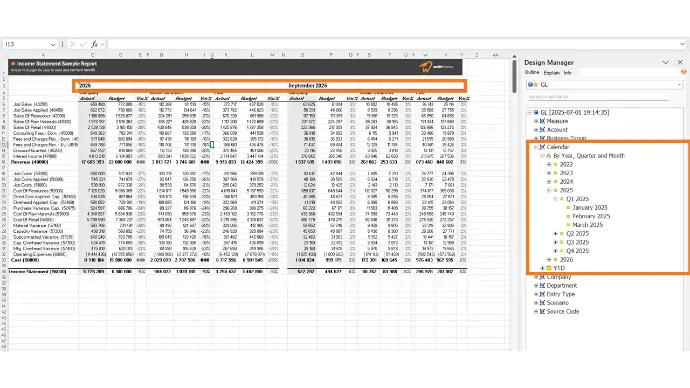This screenshot has width=690, height=388.
Task: Click the cancel X icon in formula bar
Action: 73,44
